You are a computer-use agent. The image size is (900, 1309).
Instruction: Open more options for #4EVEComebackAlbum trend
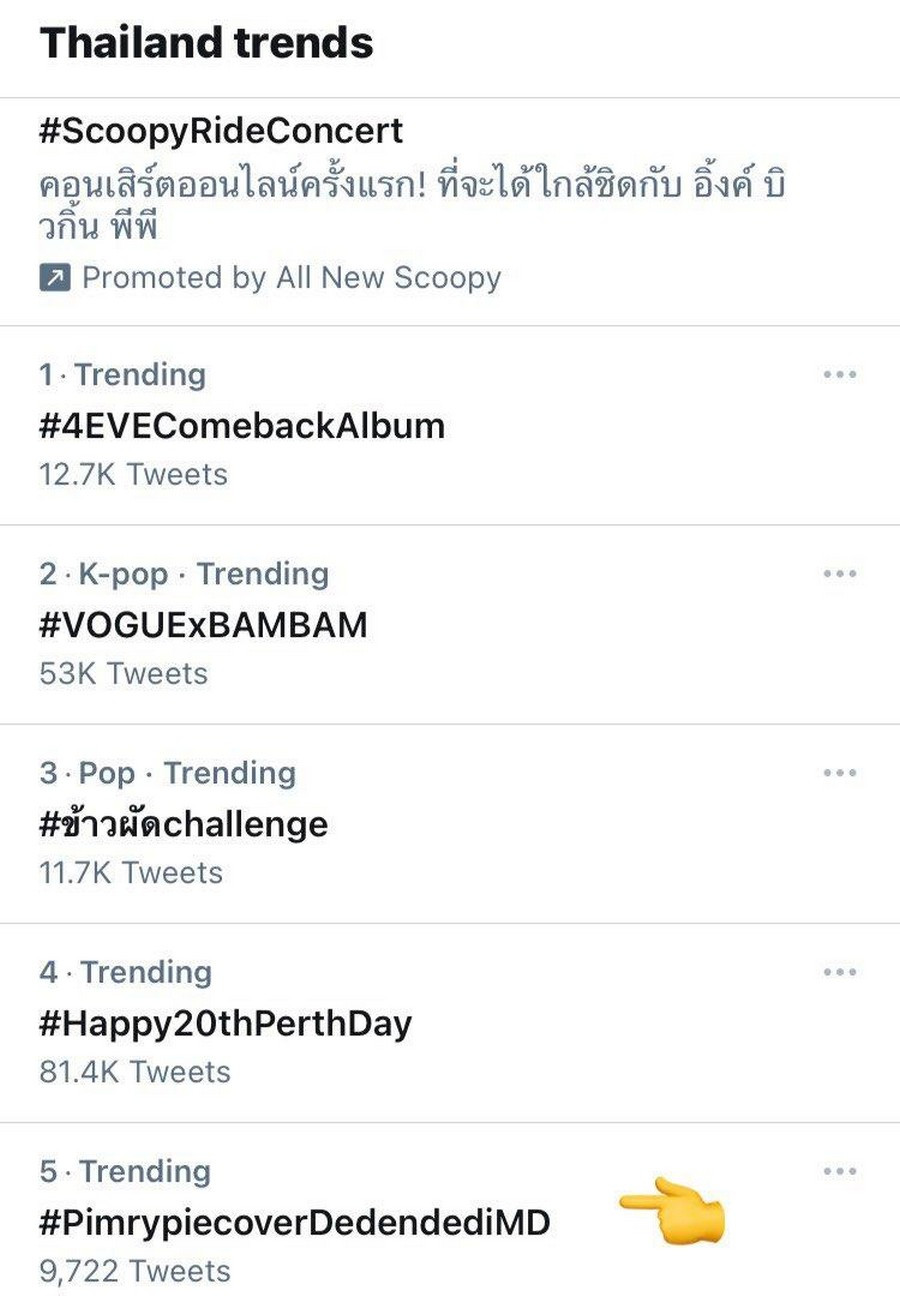839,375
